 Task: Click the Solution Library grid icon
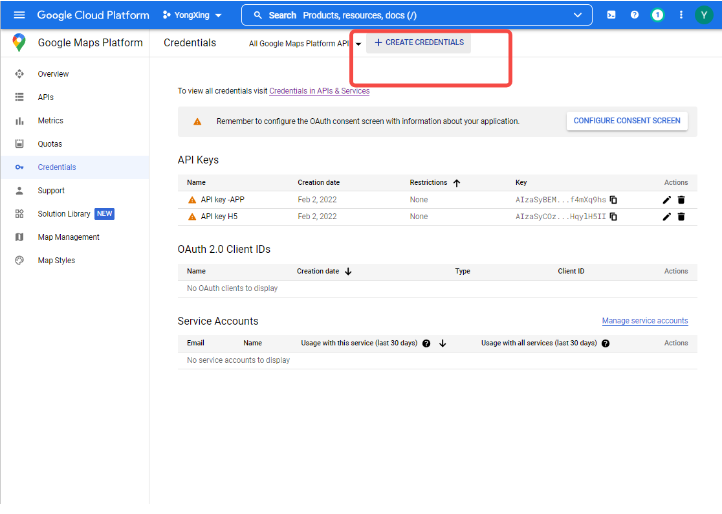(x=19, y=214)
